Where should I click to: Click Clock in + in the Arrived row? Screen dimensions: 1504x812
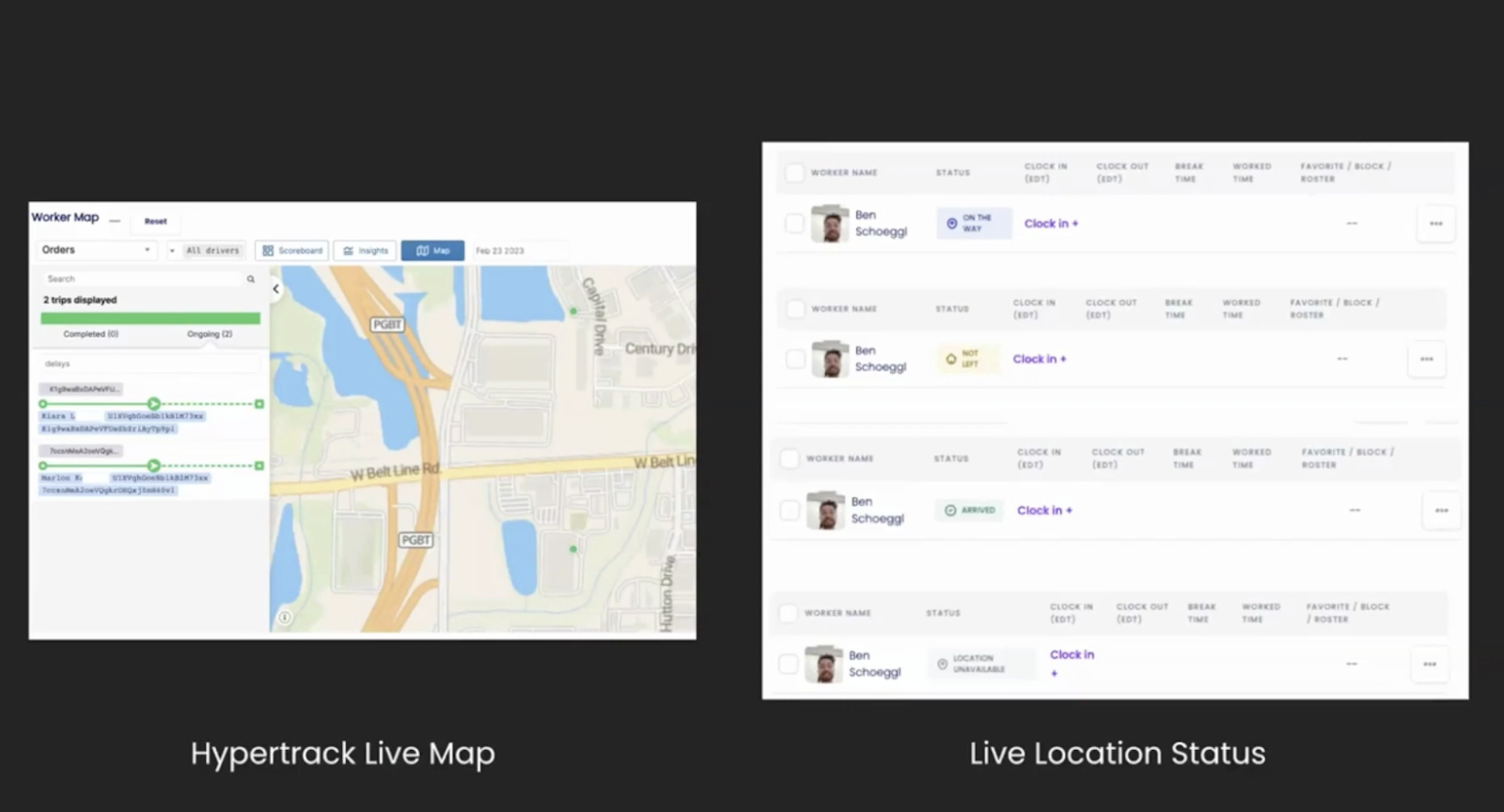pos(1044,510)
